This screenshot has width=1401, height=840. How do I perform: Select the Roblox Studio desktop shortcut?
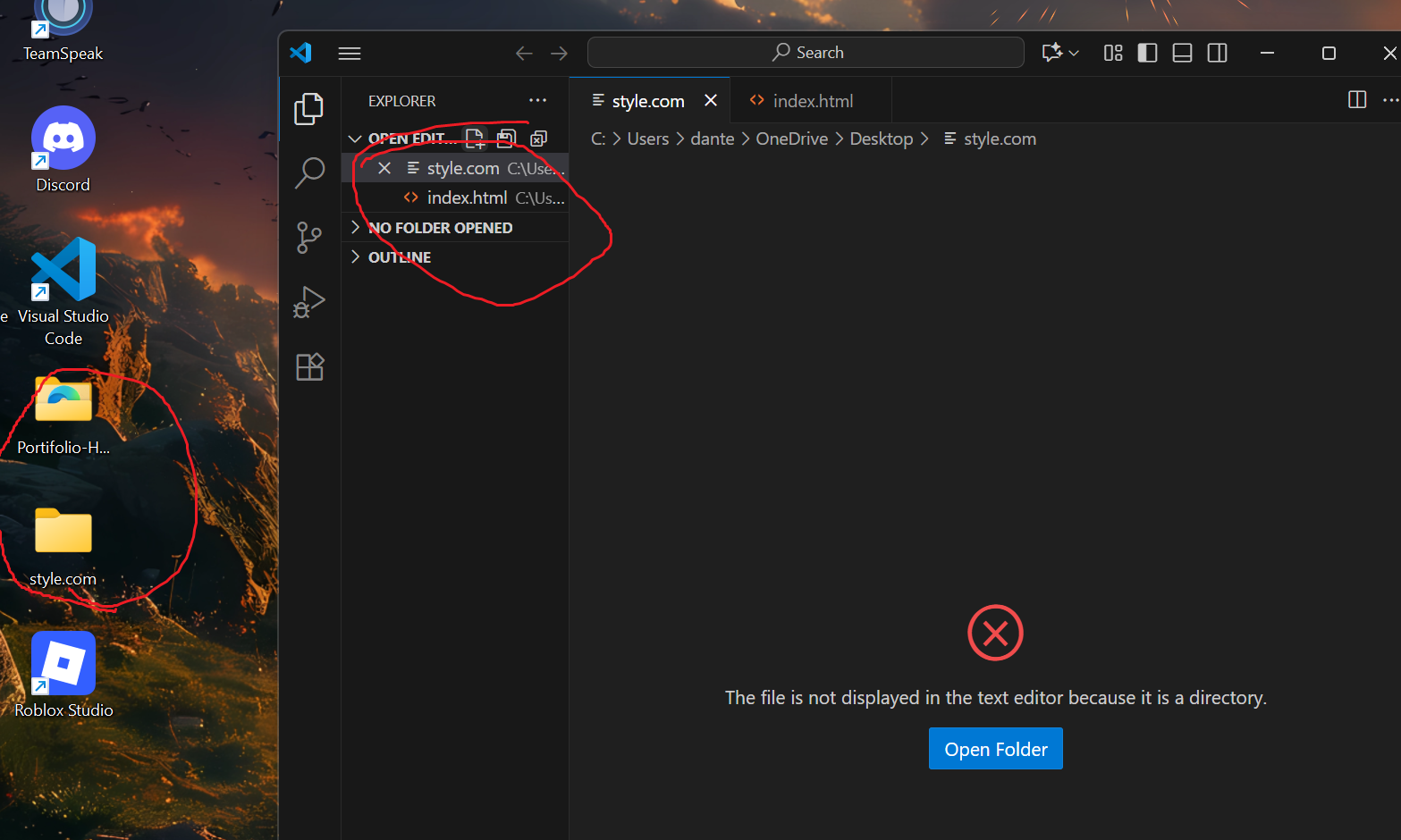(63, 676)
